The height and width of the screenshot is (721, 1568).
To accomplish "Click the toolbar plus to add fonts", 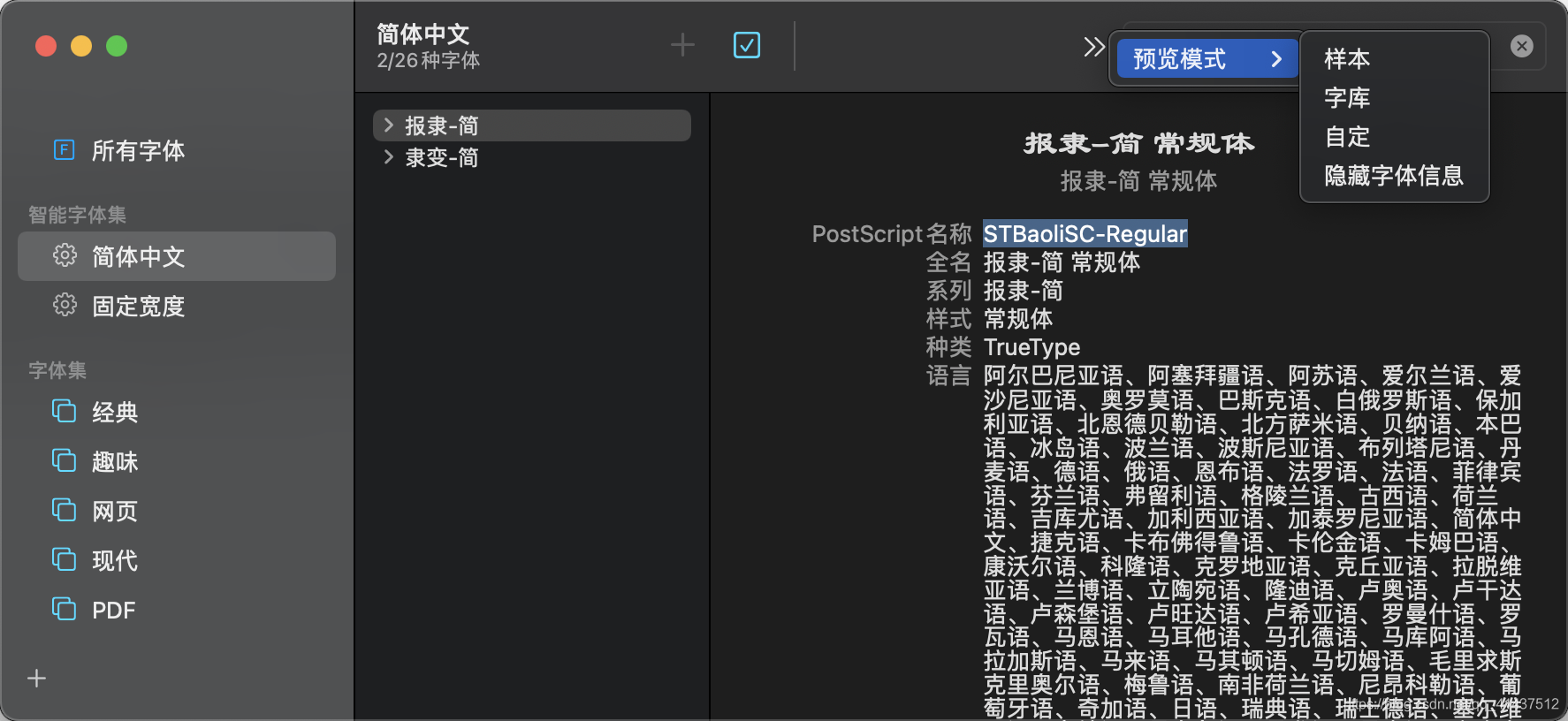I will [x=682, y=45].
